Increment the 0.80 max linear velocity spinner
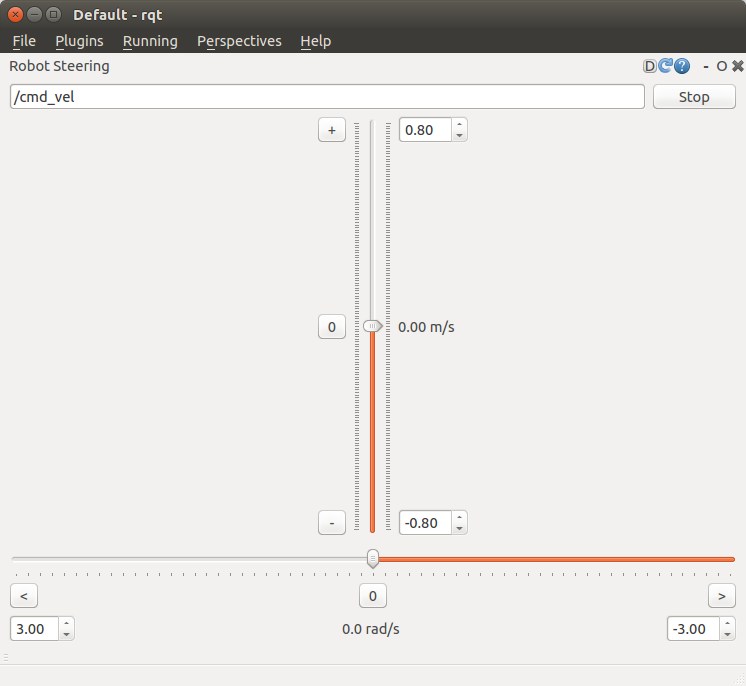746x686 pixels. (x=459, y=125)
